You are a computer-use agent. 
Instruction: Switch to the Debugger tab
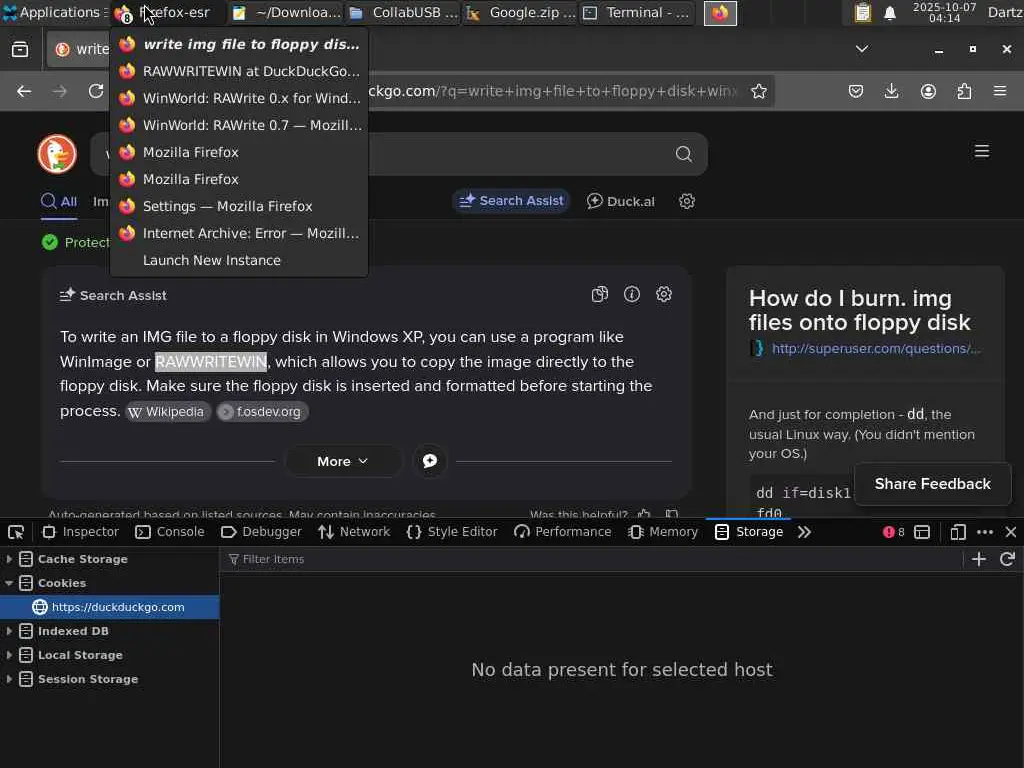261,532
